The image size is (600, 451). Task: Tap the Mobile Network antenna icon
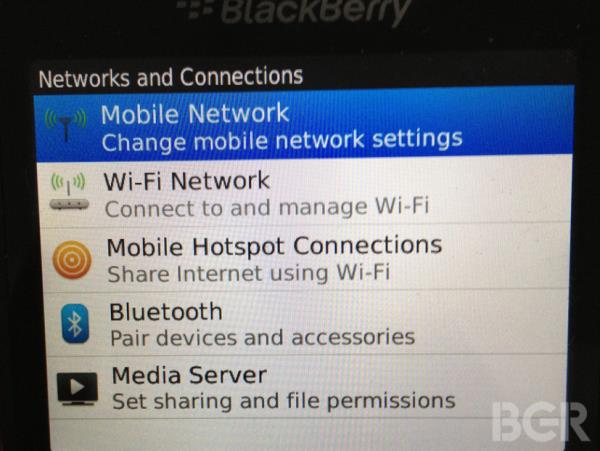[x=66, y=124]
